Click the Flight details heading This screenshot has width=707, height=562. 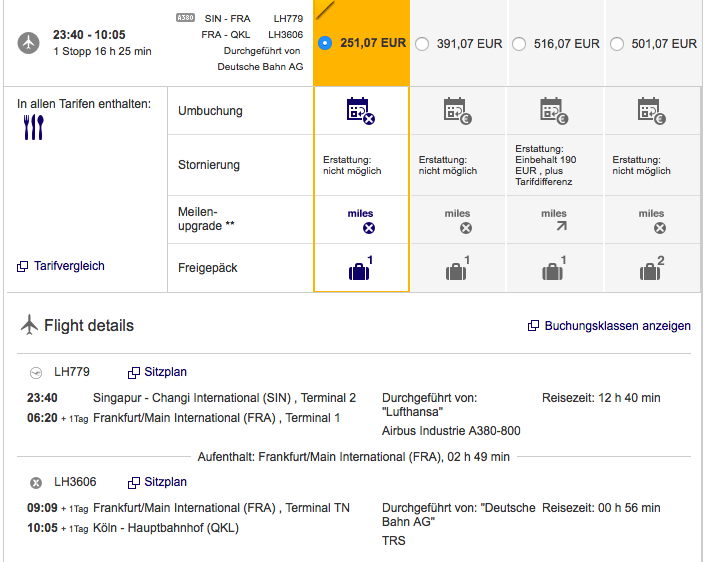88,326
